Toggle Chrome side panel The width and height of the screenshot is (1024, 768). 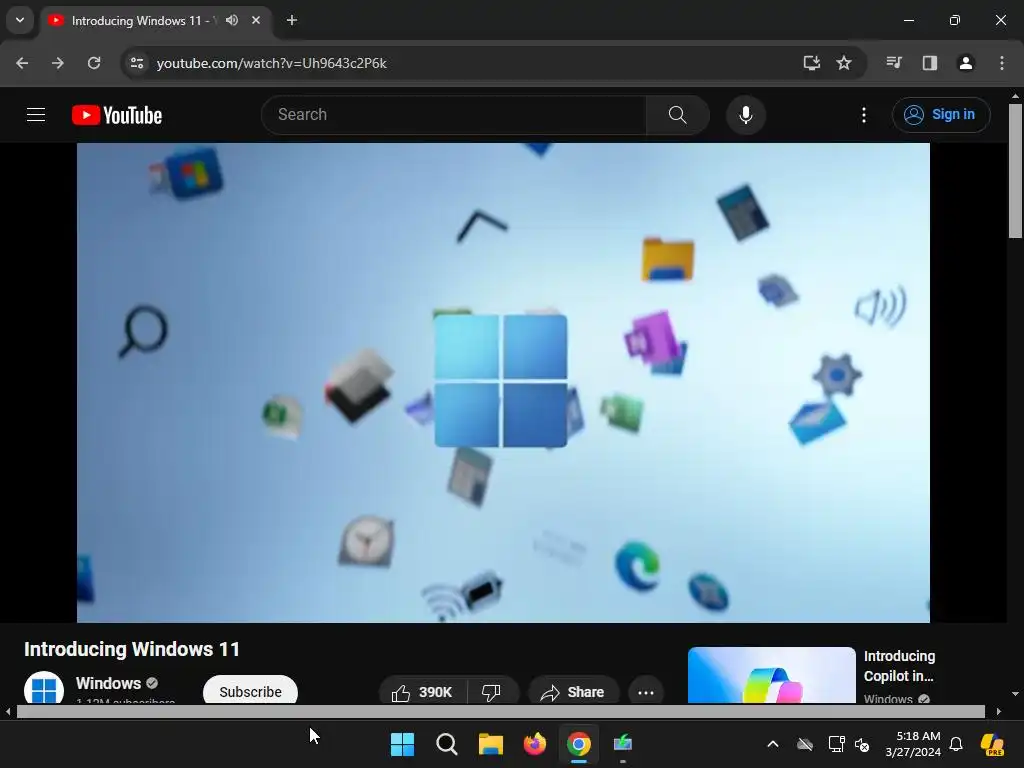pos(929,63)
